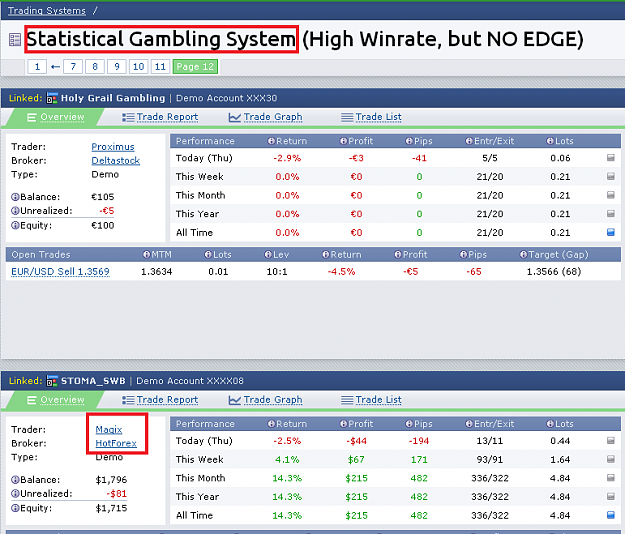Click Target (Gap) info icon in Open Trades
The height and width of the screenshot is (534, 625).
(524, 255)
